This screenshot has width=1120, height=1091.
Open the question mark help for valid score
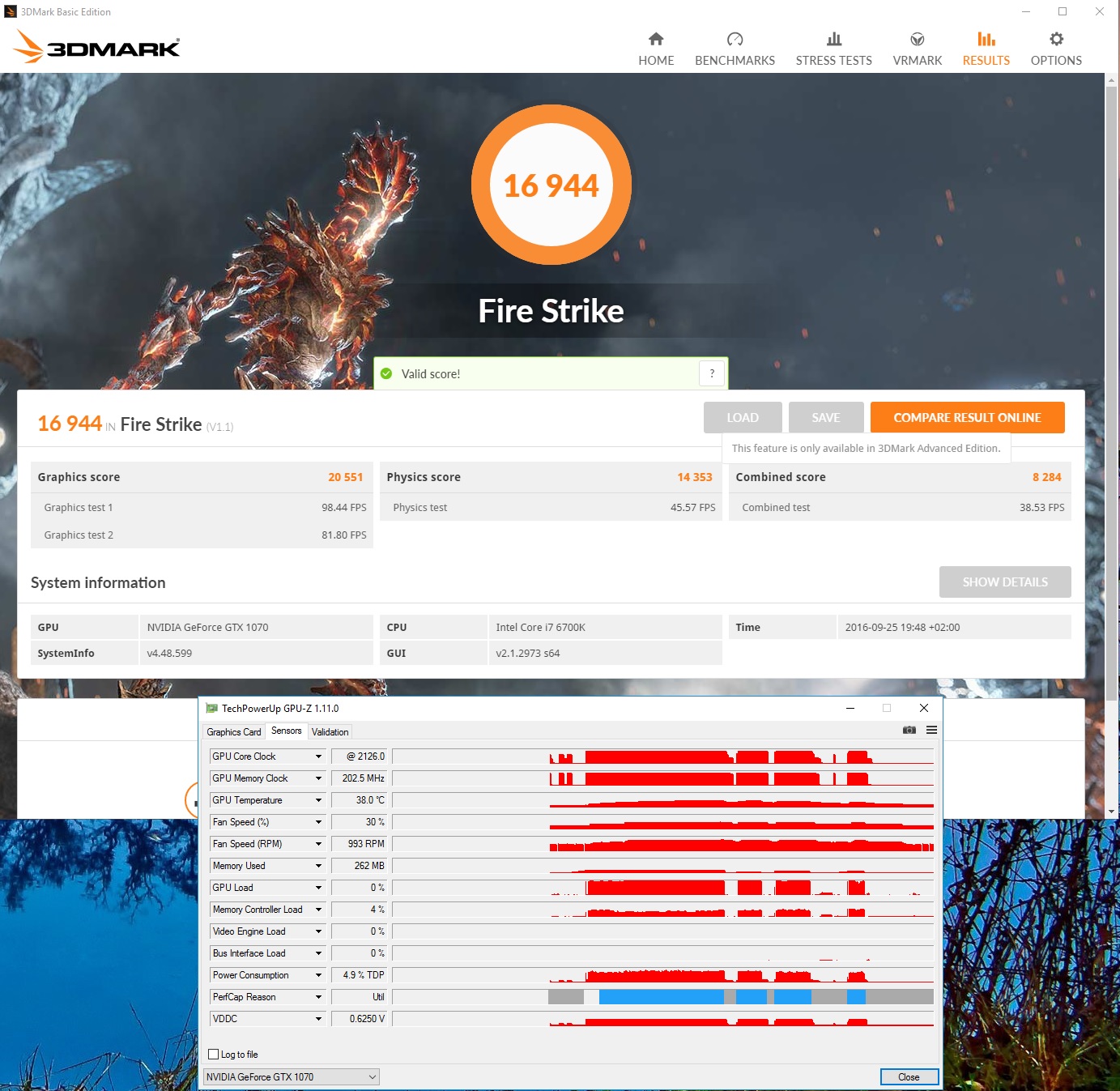click(x=712, y=373)
